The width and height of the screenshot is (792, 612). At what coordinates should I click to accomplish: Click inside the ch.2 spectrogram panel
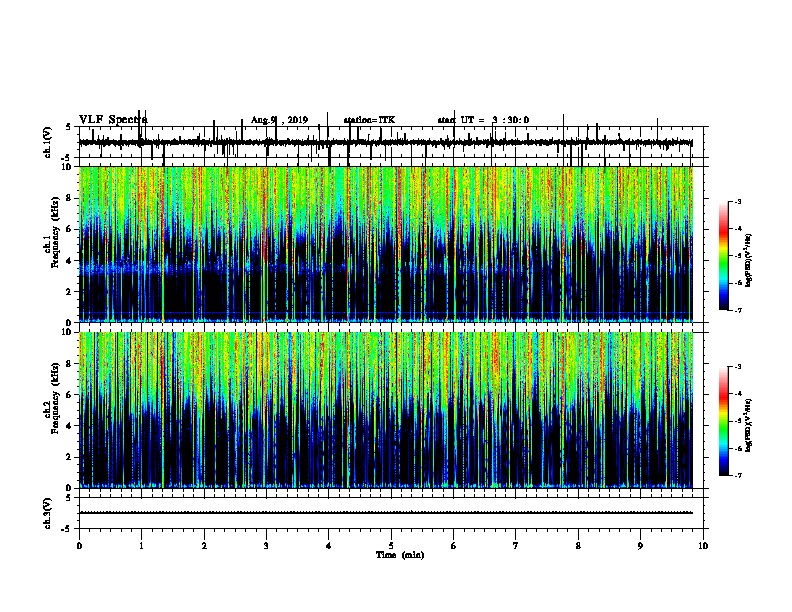386,410
